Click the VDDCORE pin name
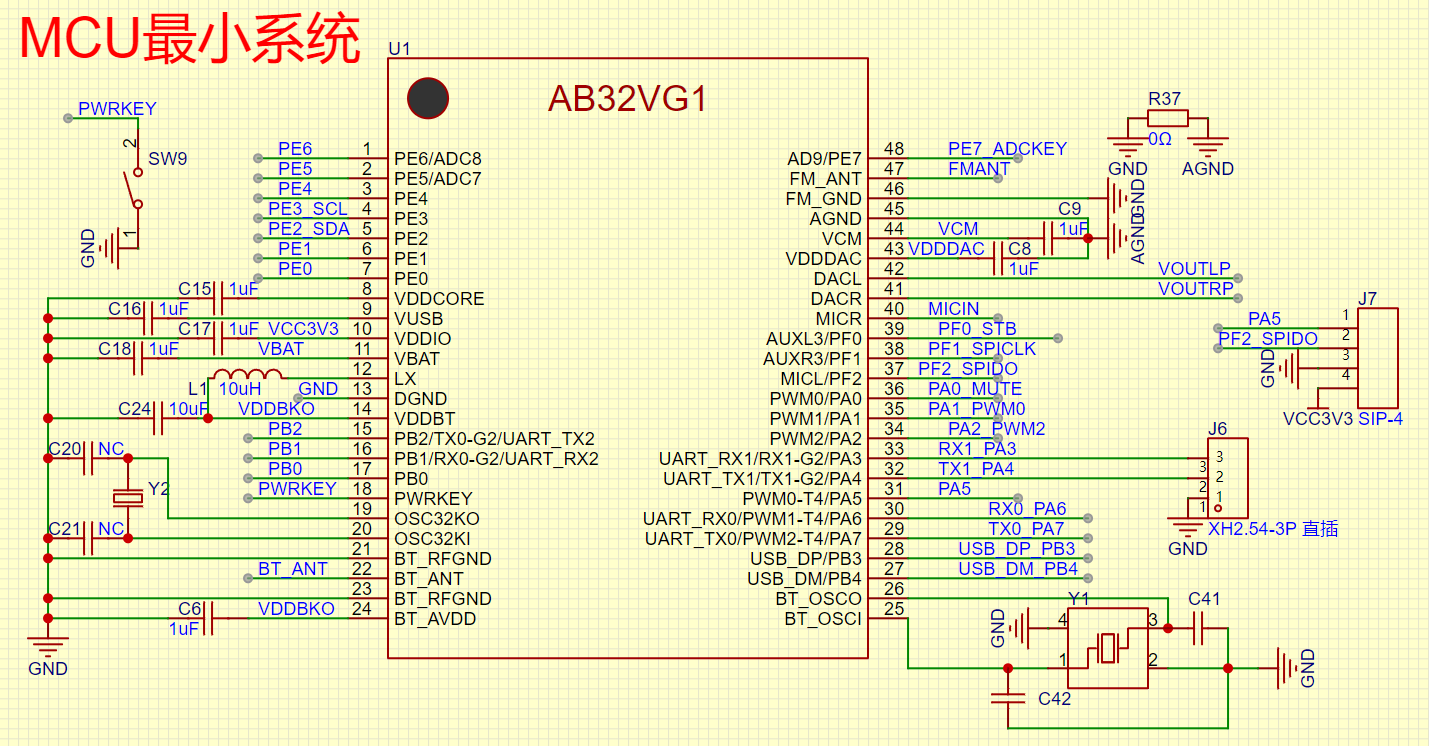 point(439,298)
